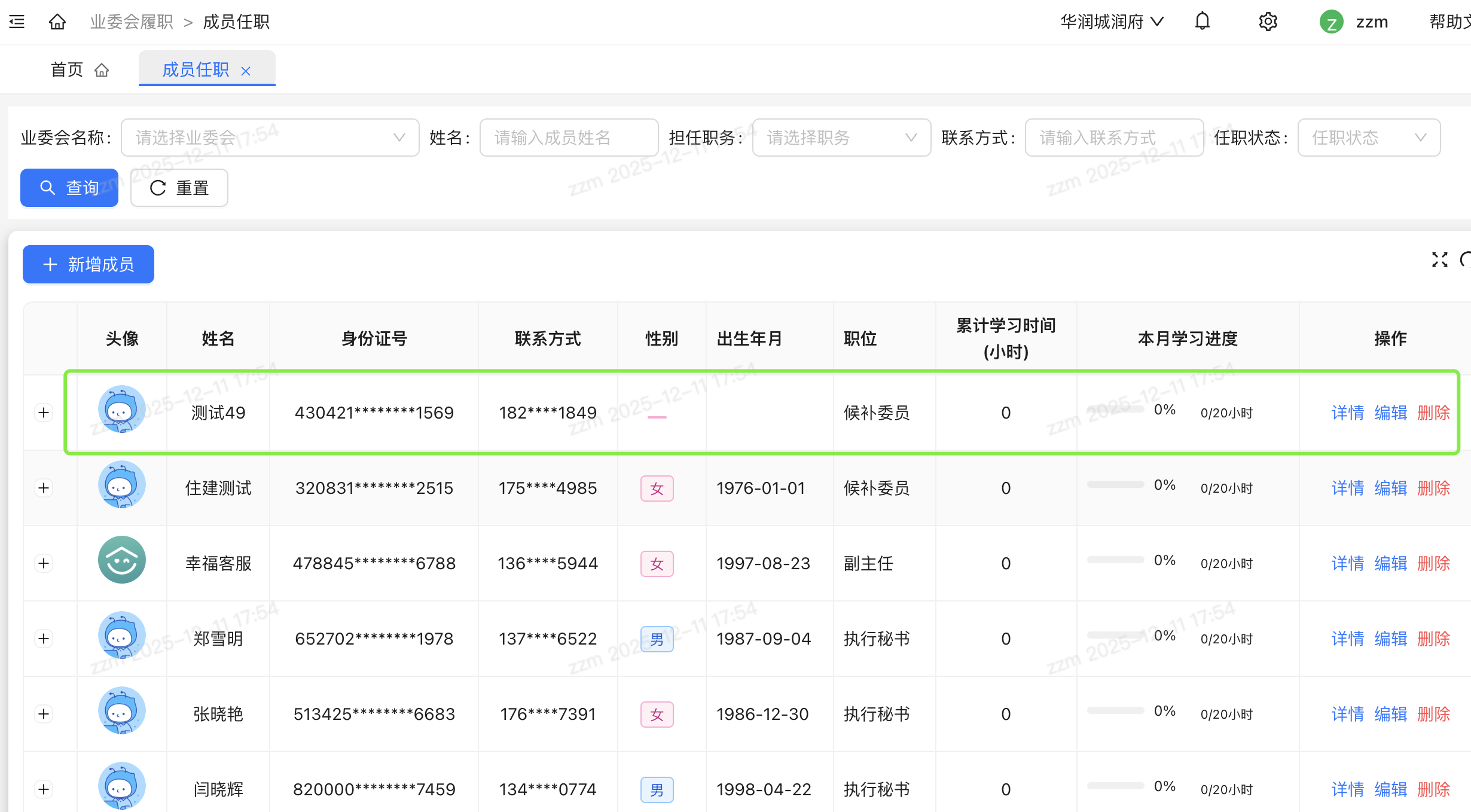Toggle fullscreen table view icon
The width and height of the screenshot is (1471, 812).
(1439, 260)
